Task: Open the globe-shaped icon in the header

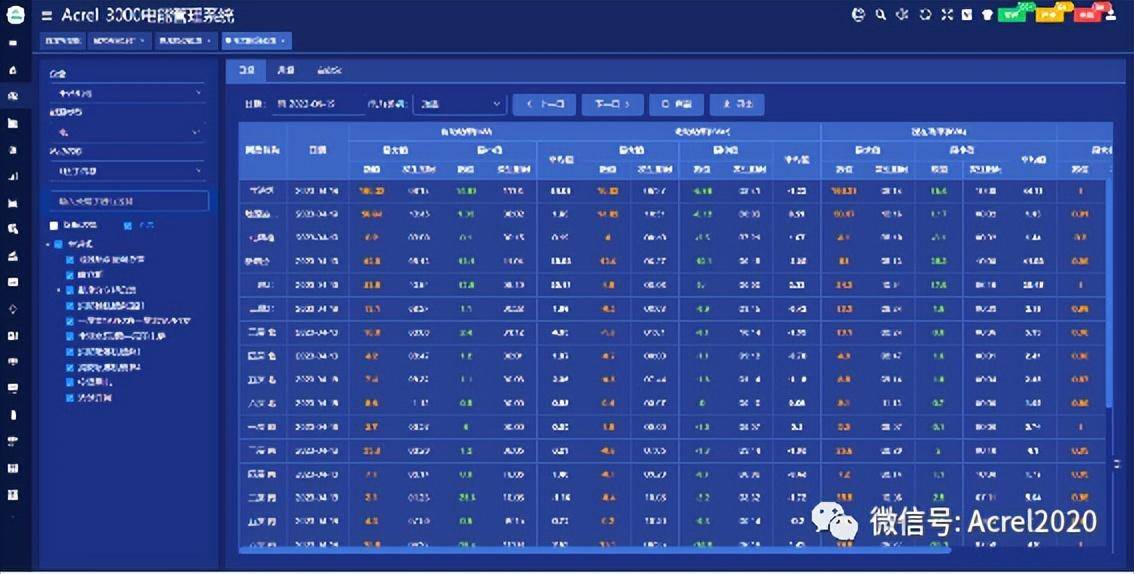Action: (x=858, y=14)
